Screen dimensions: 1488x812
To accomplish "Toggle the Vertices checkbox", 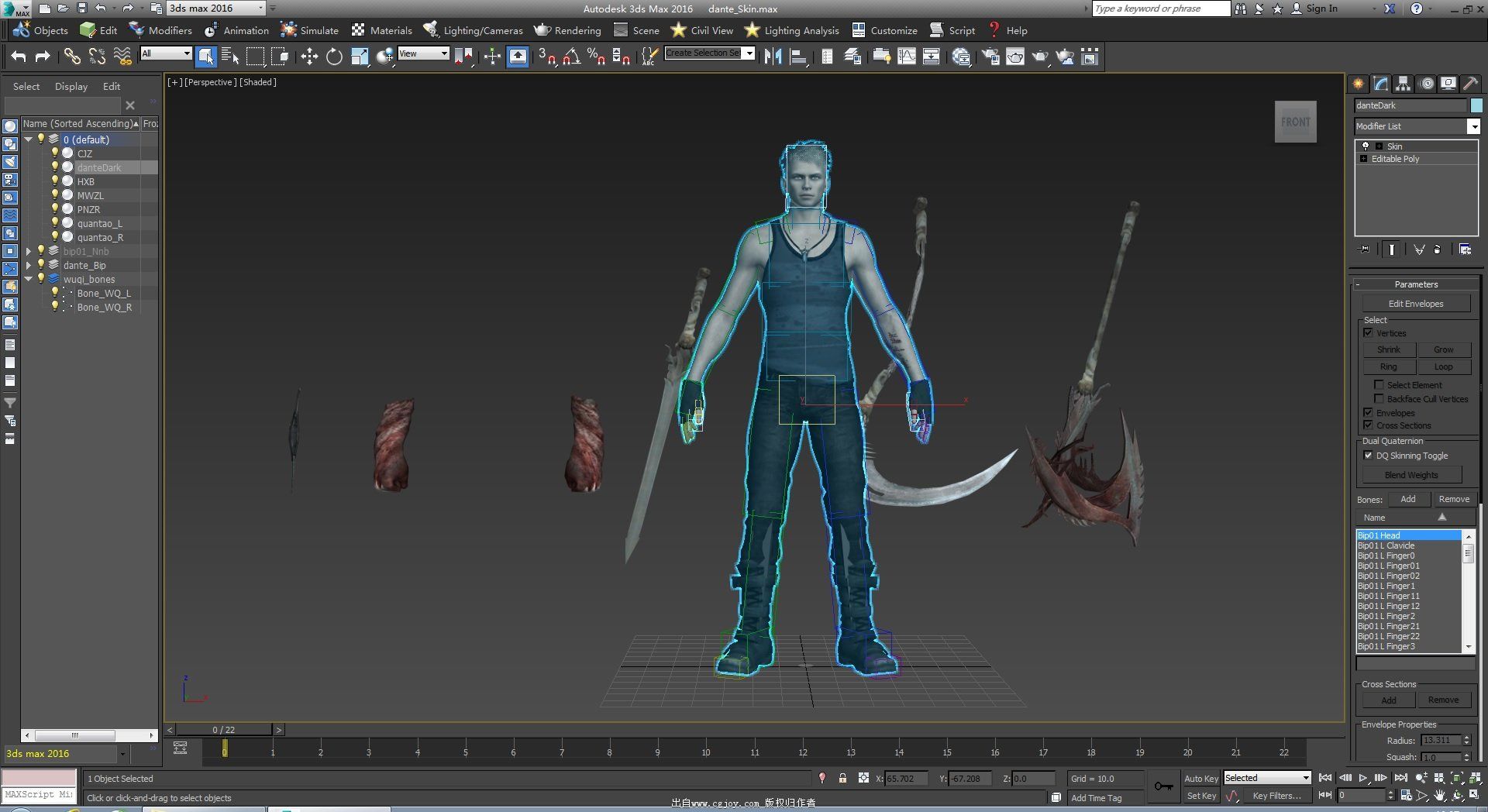I will (1368, 332).
